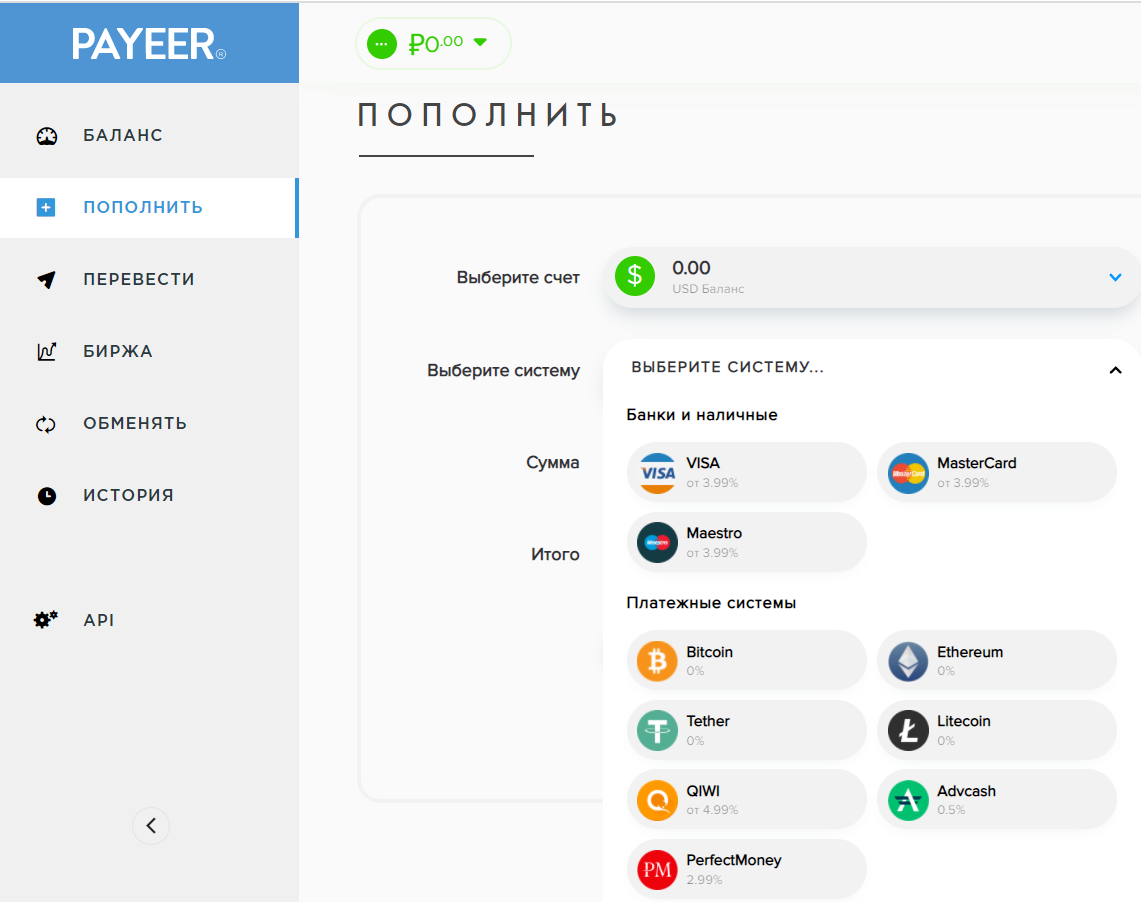The image size is (1141, 902).
Task: Click the red PerfectMoney PM icon
Action: [657, 870]
